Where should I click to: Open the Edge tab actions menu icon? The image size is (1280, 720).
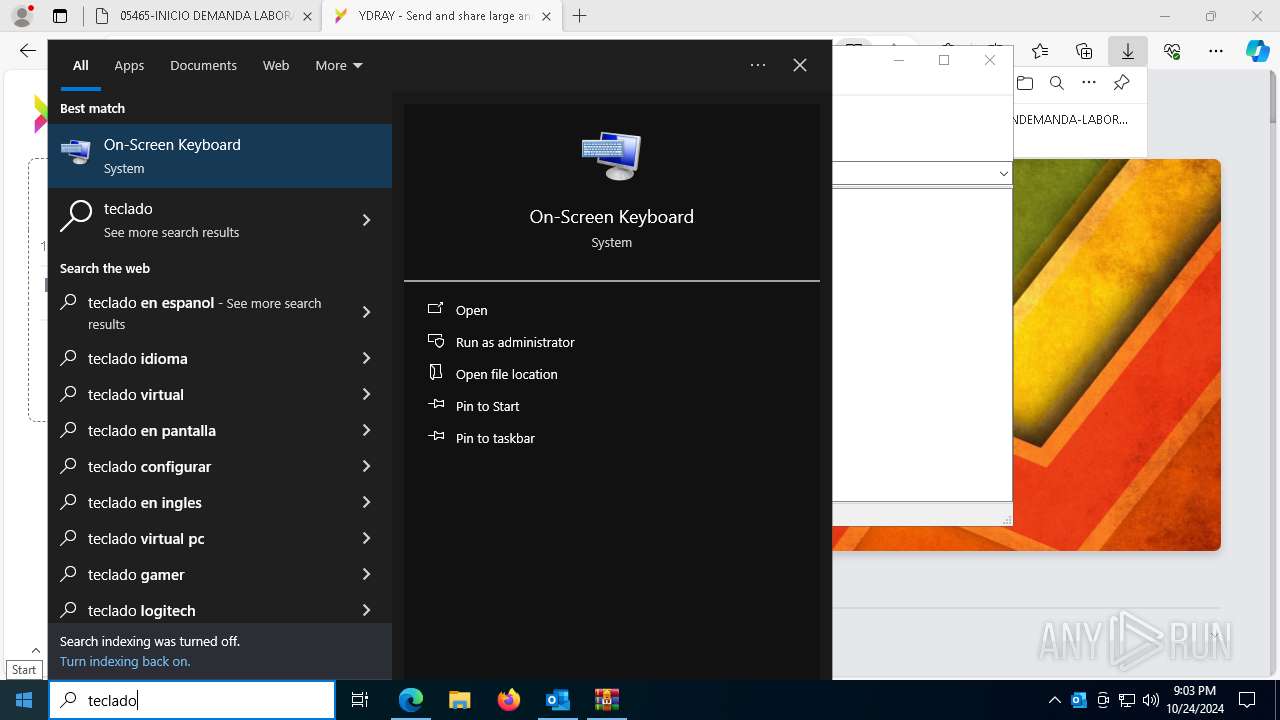pyautogui.click(x=60, y=16)
